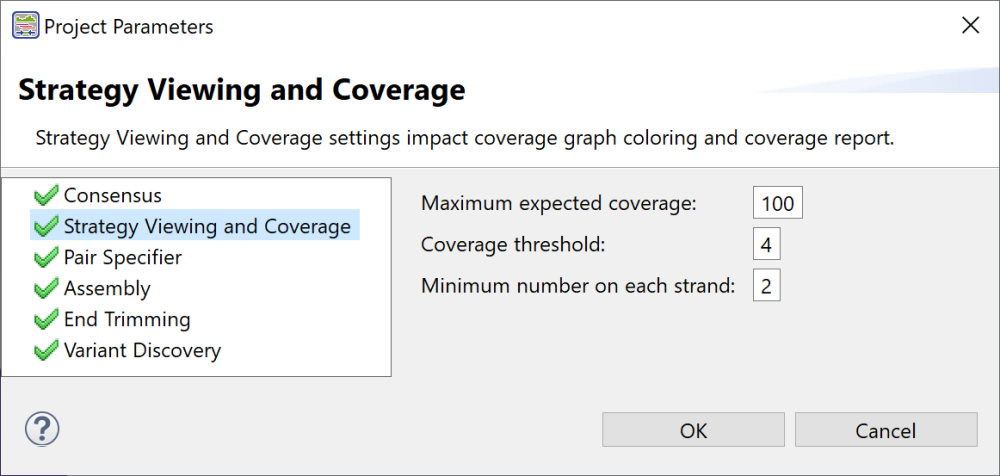
Task: Open the Assembly parameters page
Action: (x=107, y=289)
